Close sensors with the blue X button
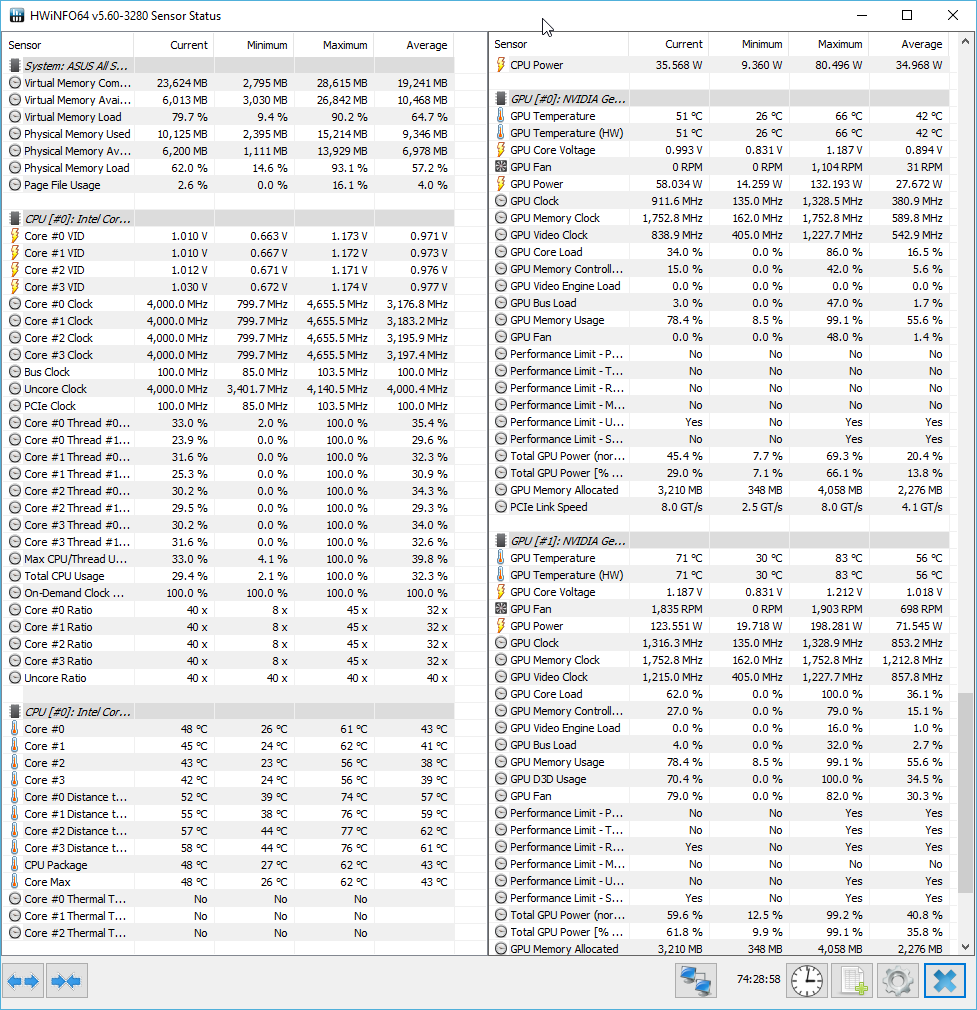 click(x=944, y=981)
